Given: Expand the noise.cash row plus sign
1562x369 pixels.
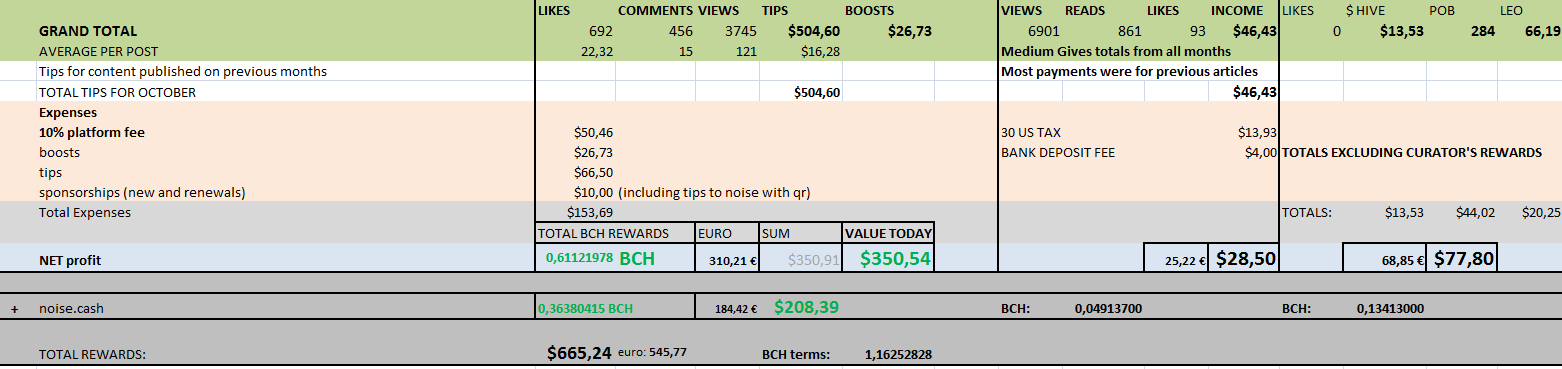Looking at the screenshot, I should tap(14, 309).
